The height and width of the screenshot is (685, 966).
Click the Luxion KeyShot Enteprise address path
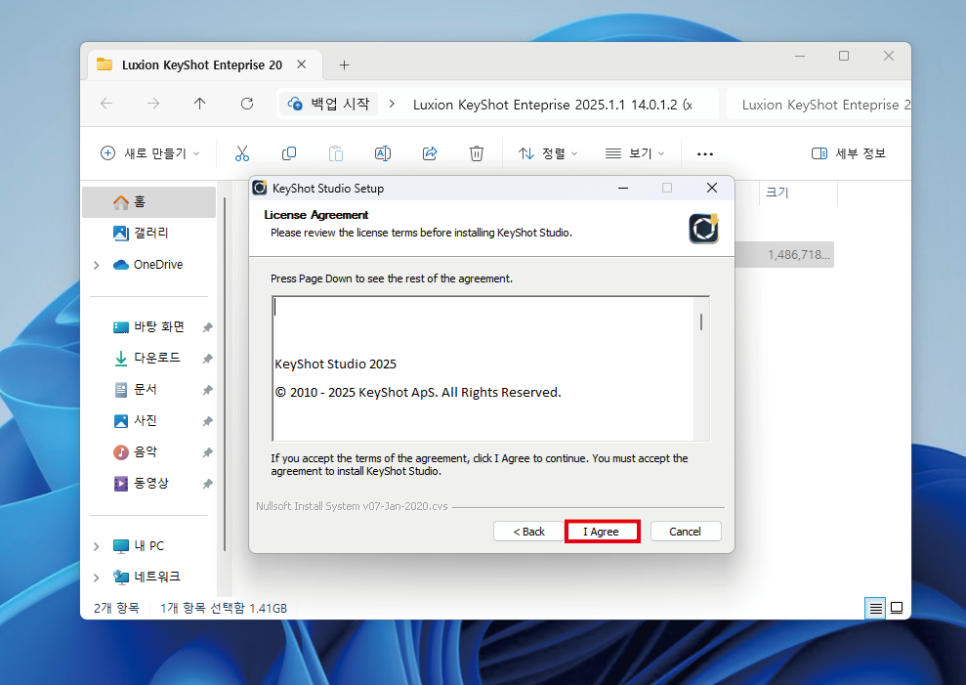[552, 105]
